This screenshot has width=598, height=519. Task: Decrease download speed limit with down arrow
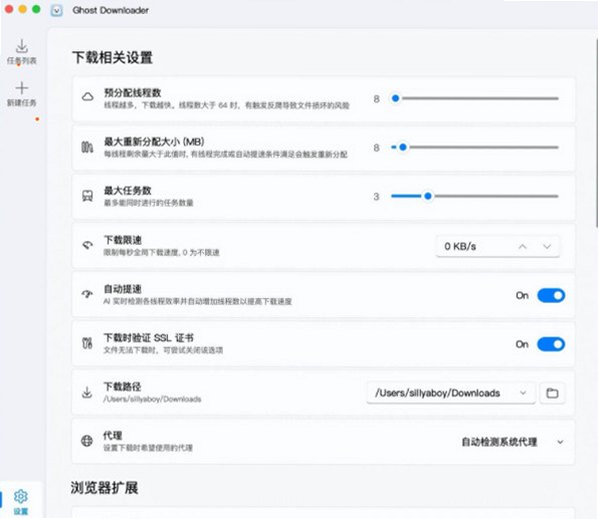click(x=547, y=247)
